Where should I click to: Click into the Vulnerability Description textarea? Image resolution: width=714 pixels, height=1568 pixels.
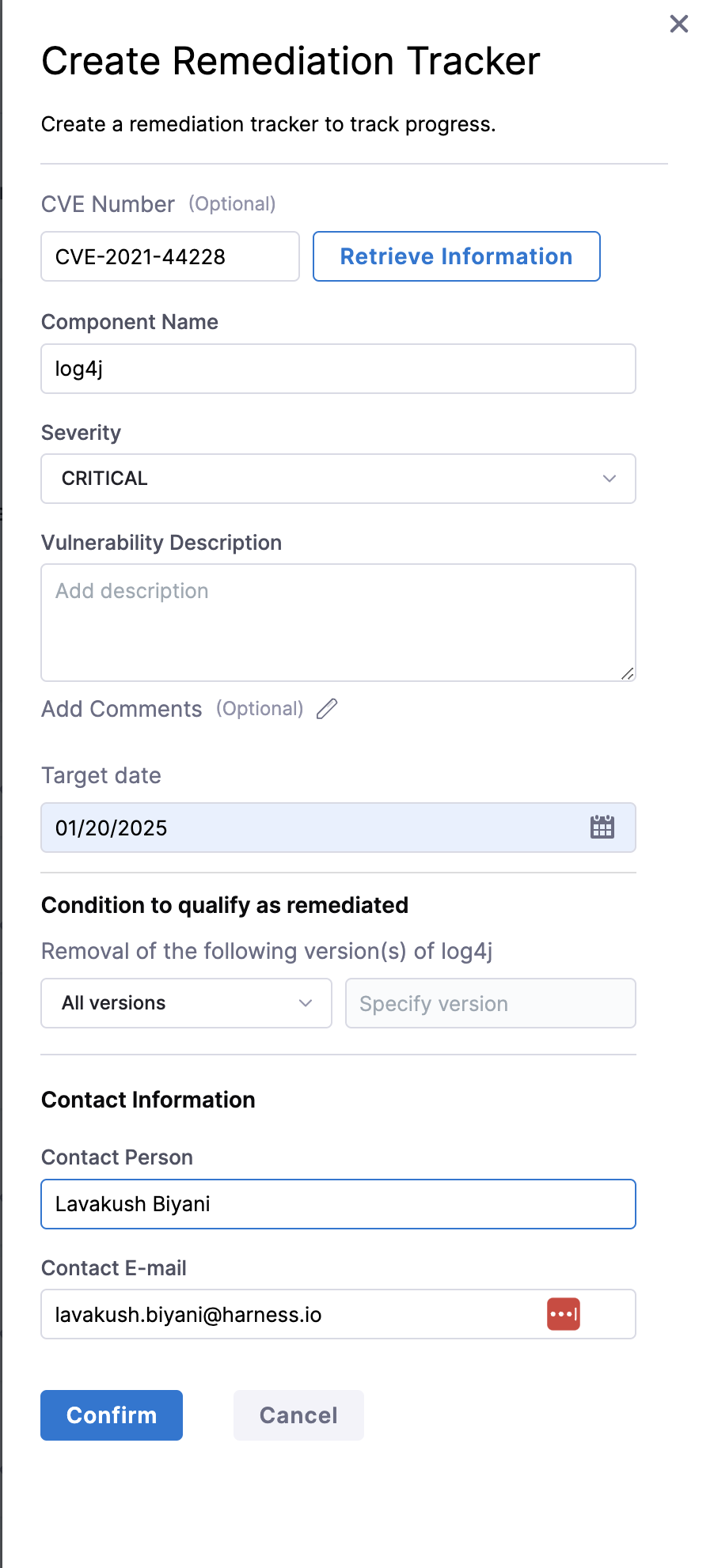coord(338,623)
